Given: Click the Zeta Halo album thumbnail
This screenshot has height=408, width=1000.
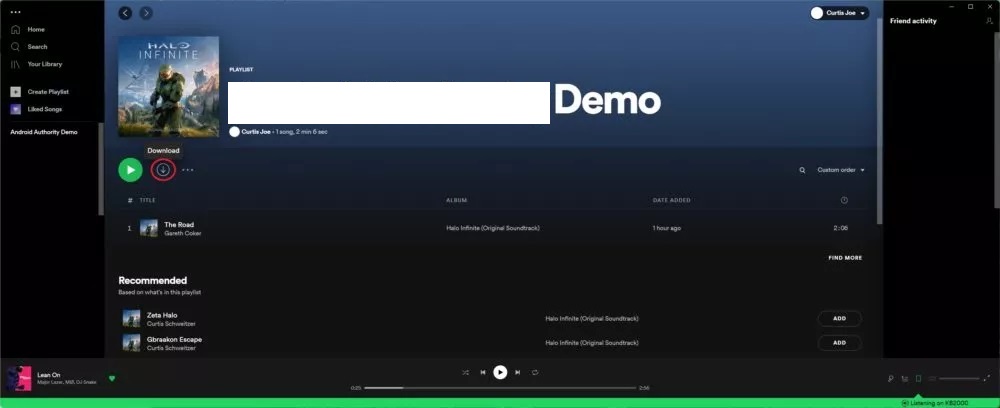Looking at the screenshot, I should pyautogui.click(x=131, y=319).
